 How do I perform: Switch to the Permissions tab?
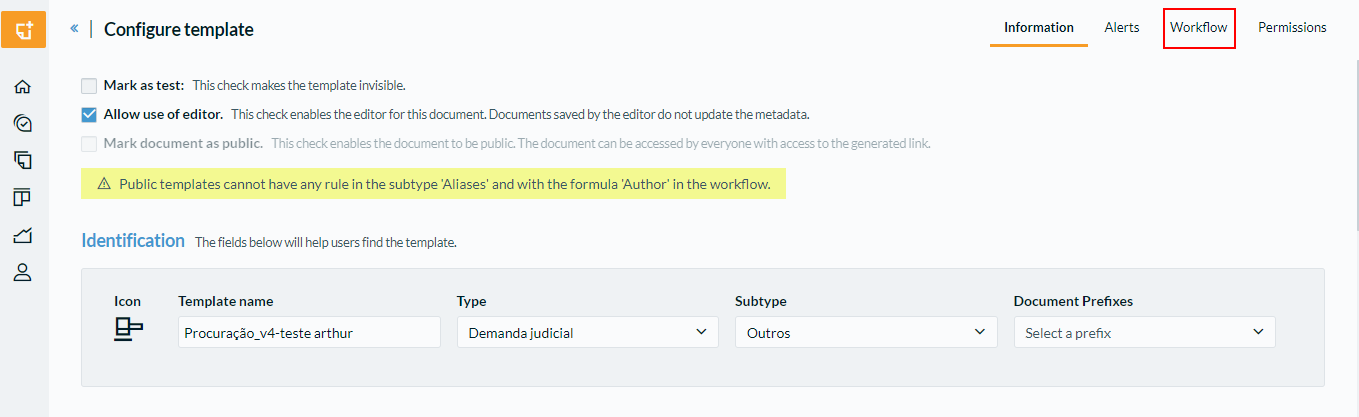click(1292, 27)
